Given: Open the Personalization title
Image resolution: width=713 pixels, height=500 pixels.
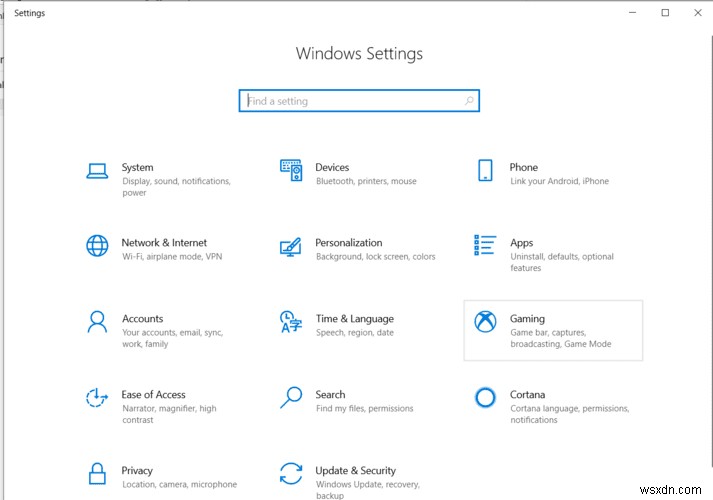Looking at the screenshot, I should click(x=349, y=243).
